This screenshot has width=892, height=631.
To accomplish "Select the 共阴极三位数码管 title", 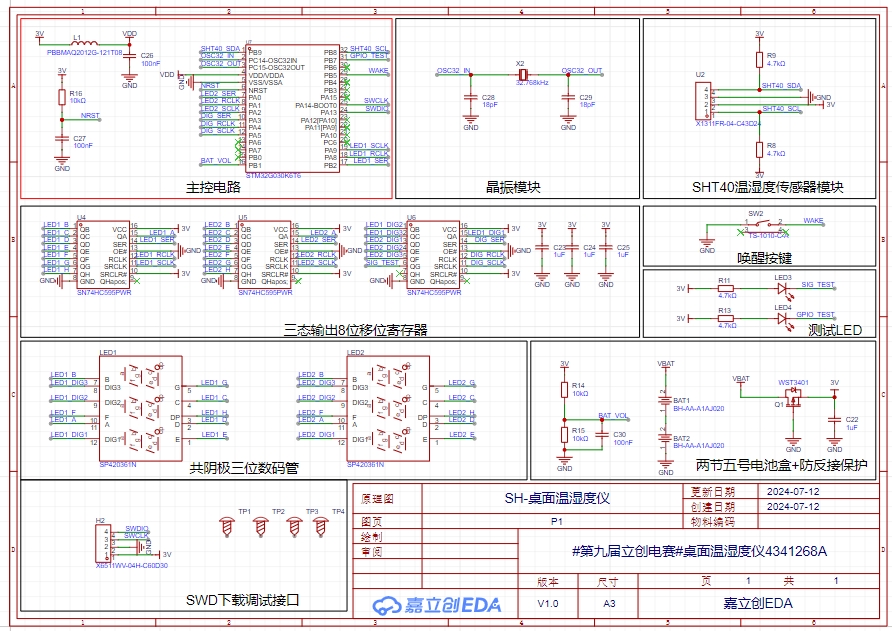I will (x=244, y=468).
